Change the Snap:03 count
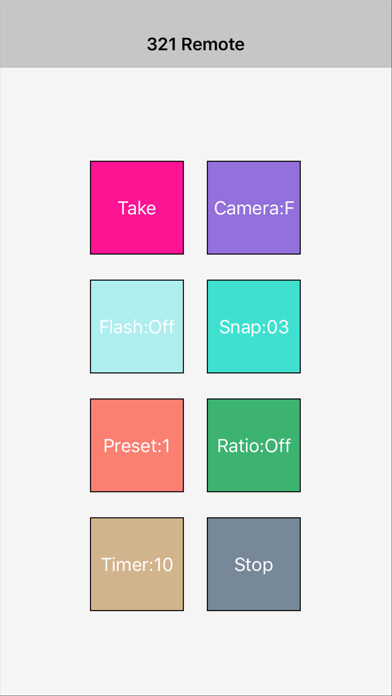The width and height of the screenshot is (392, 696). (253, 326)
